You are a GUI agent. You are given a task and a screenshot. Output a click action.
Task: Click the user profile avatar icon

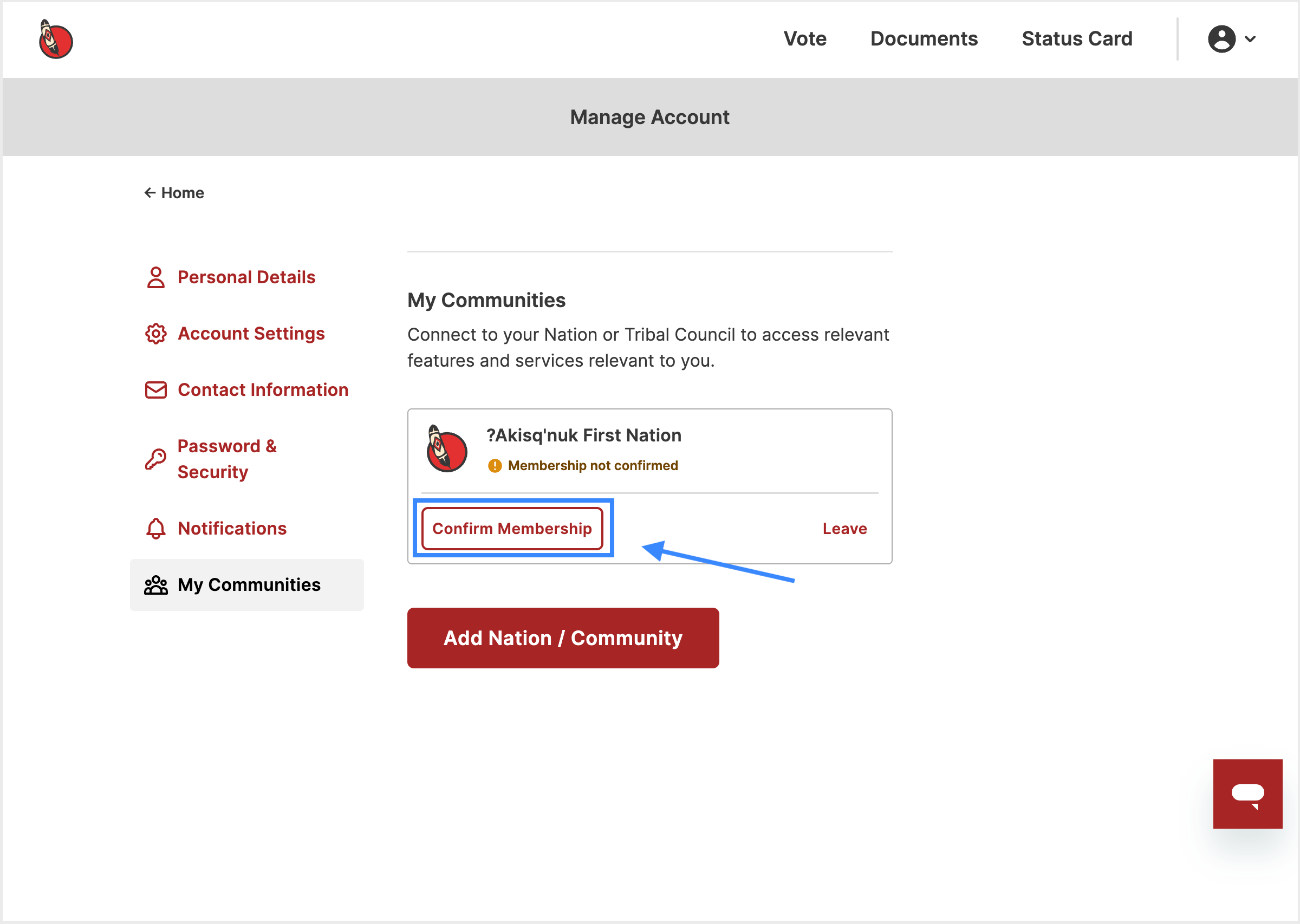(1221, 38)
